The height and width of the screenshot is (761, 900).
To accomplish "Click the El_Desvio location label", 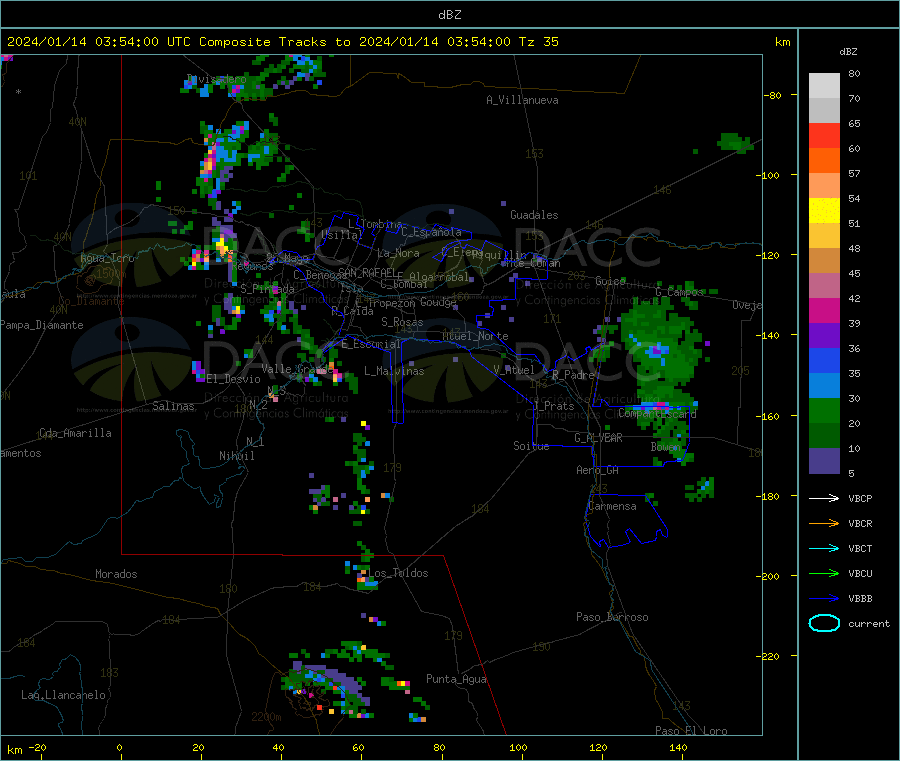I will click(x=233, y=379).
